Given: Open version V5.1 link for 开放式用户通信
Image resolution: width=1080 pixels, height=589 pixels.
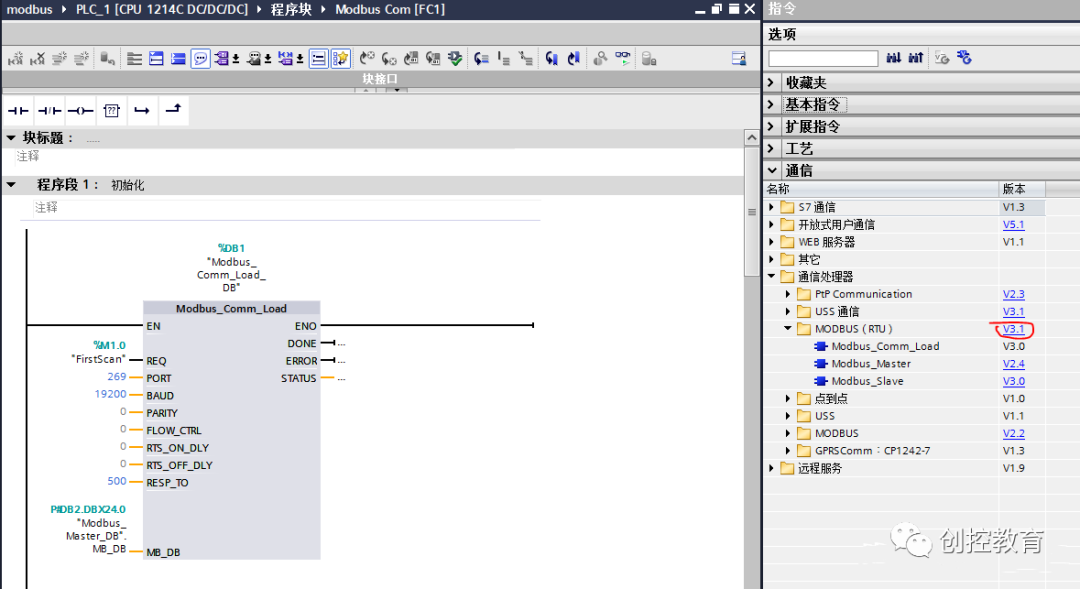Looking at the screenshot, I should 1013,225.
